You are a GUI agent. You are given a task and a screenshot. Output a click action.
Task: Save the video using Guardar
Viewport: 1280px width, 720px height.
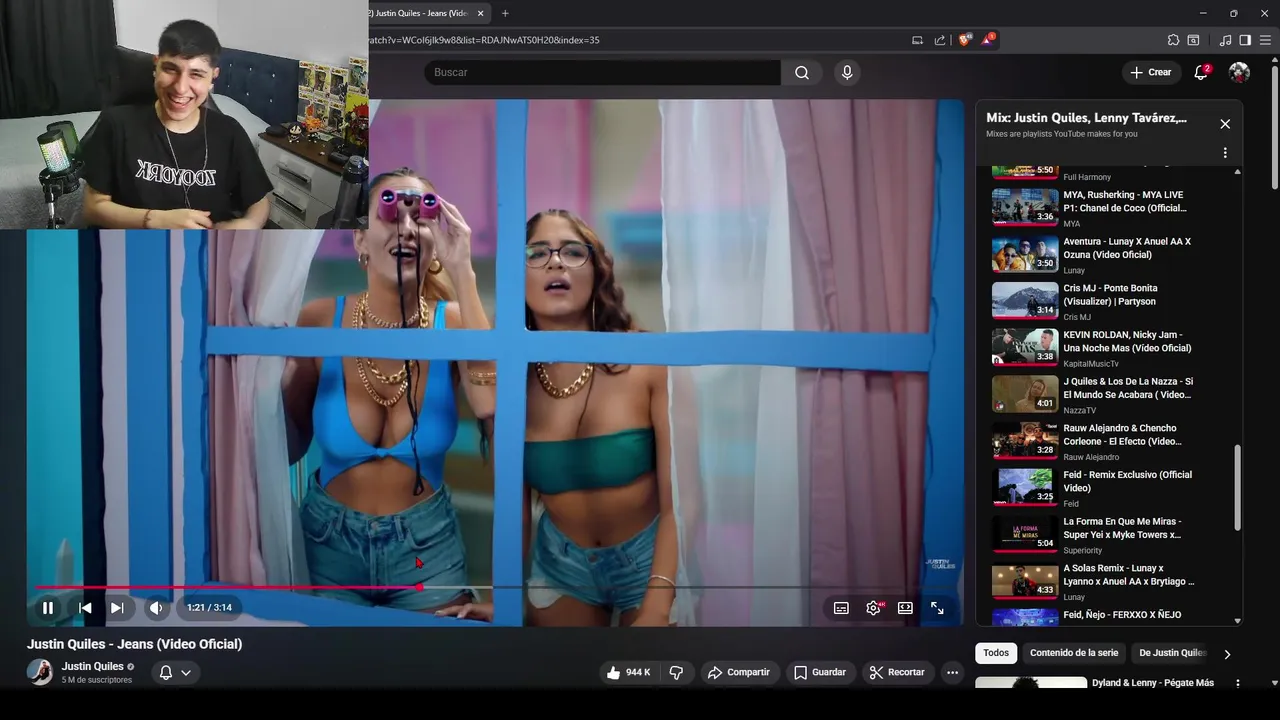point(819,672)
